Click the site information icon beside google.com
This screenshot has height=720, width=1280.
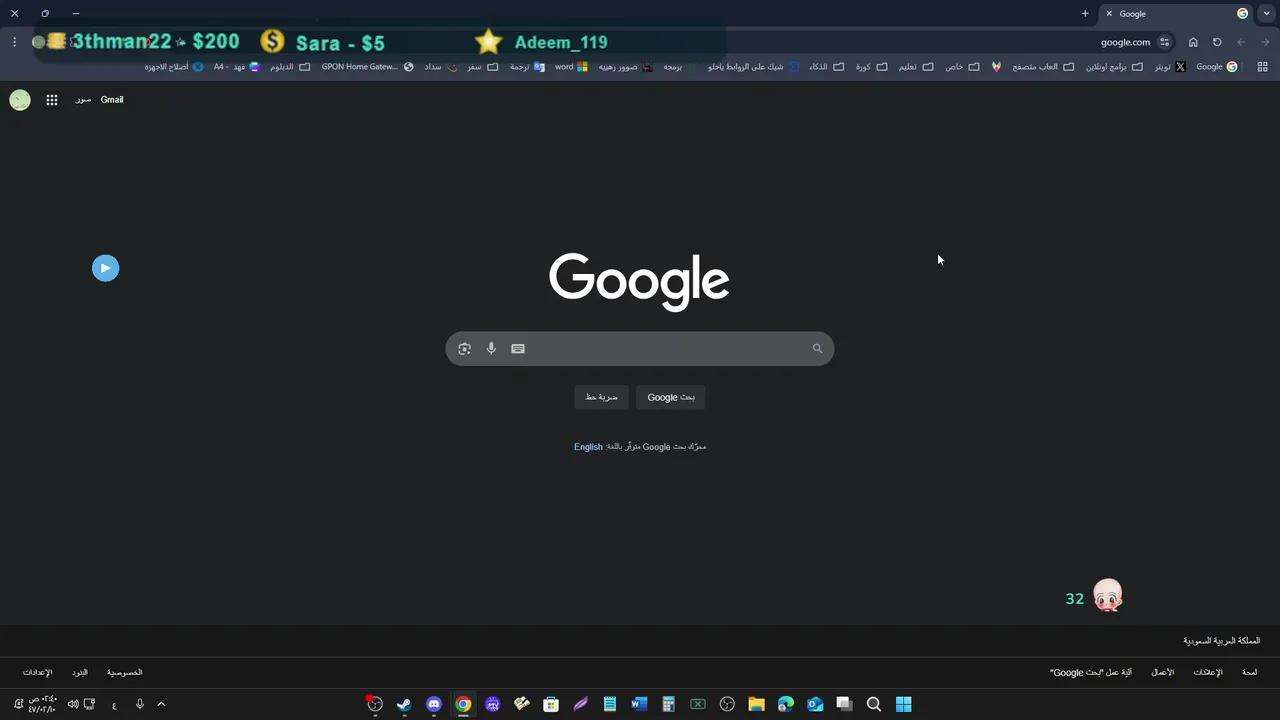(1164, 42)
